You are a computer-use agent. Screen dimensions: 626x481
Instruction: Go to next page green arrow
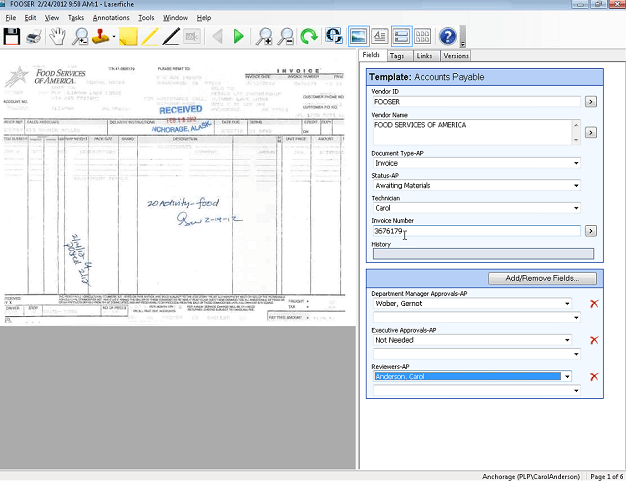pyautogui.click(x=238, y=37)
